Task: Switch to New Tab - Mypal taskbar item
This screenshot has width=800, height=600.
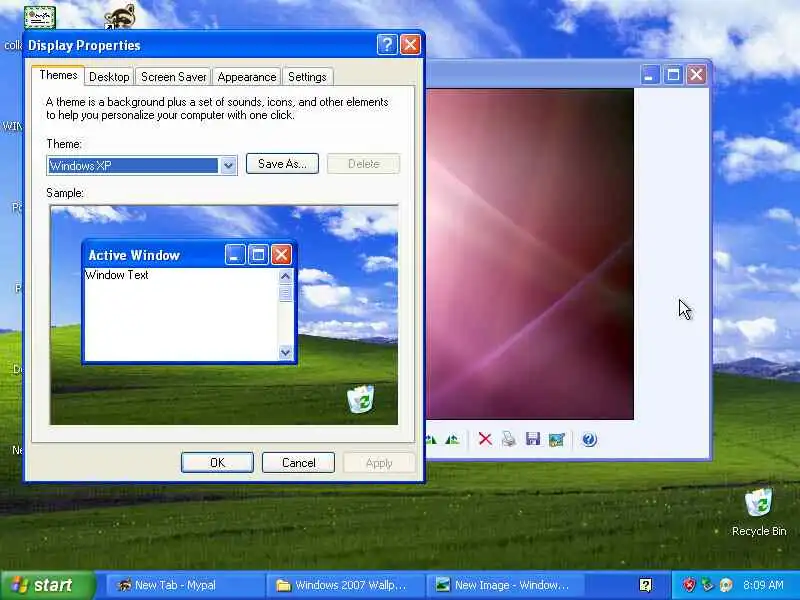Action: pyautogui.click(x=184, y=585)
